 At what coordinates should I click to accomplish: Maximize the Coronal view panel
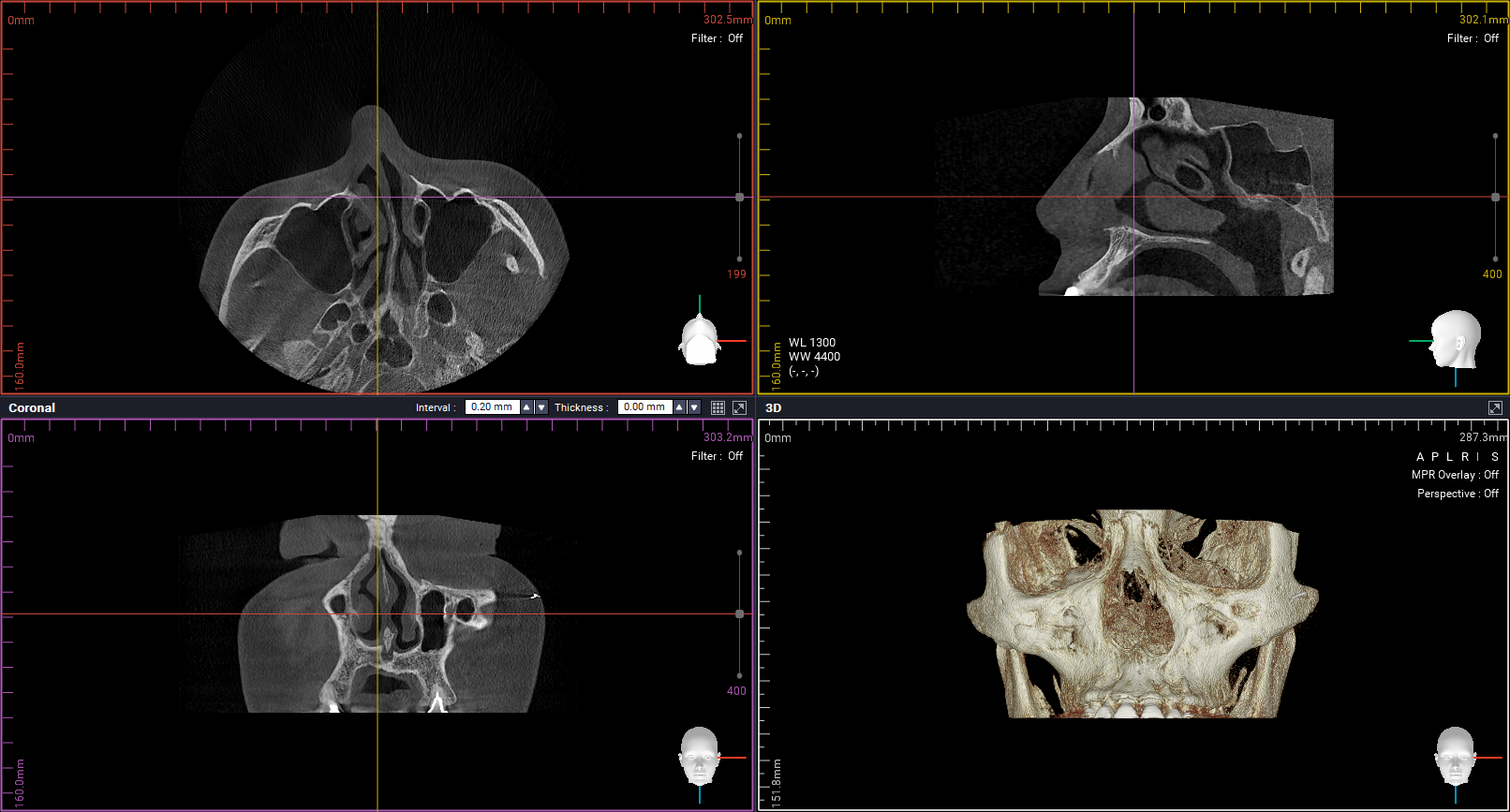click(739, 407)
